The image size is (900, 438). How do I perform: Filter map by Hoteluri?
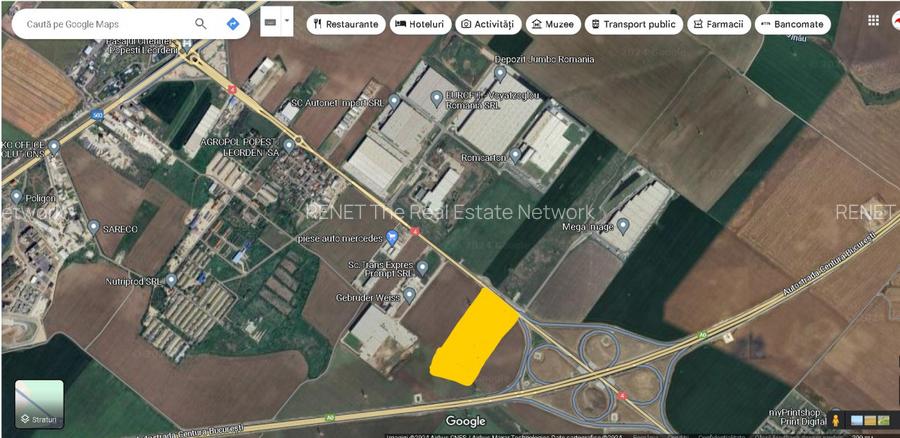[x=421, y=24]
